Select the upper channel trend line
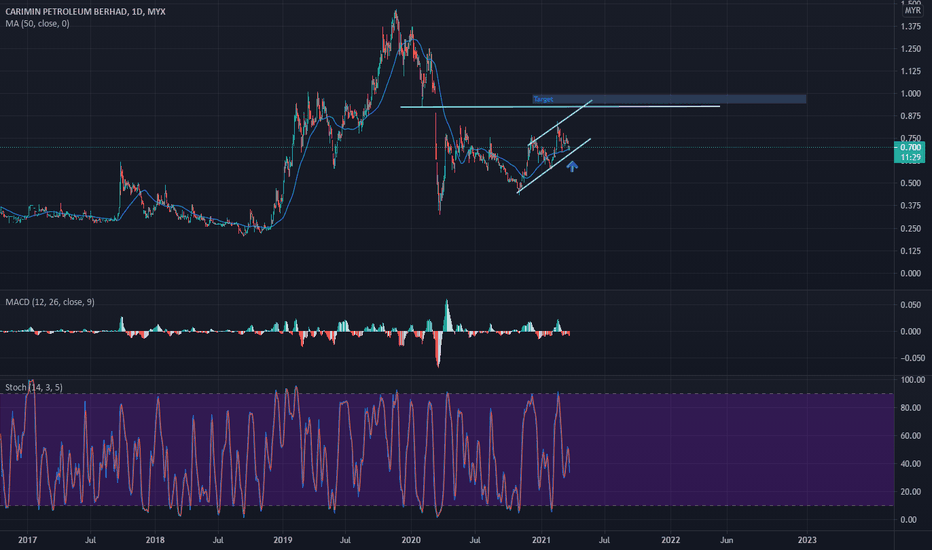The image size is (932, 550). click(x=560, y=123)
